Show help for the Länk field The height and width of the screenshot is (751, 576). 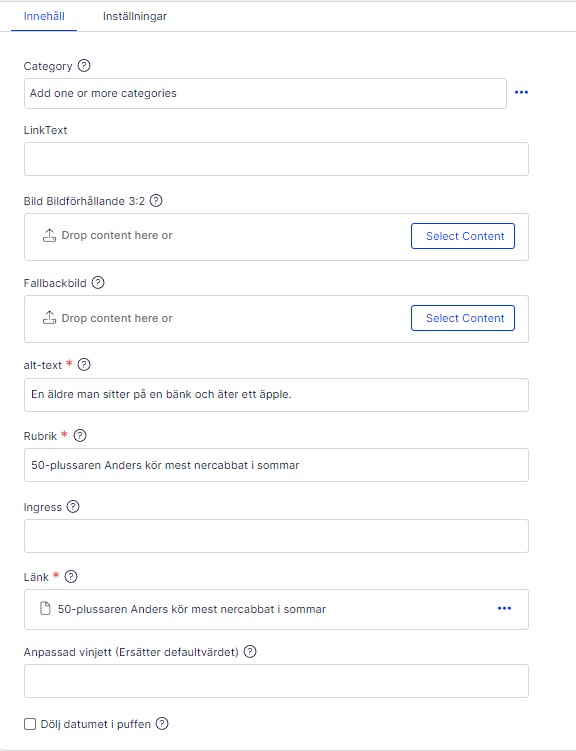(x=71, y=576)
